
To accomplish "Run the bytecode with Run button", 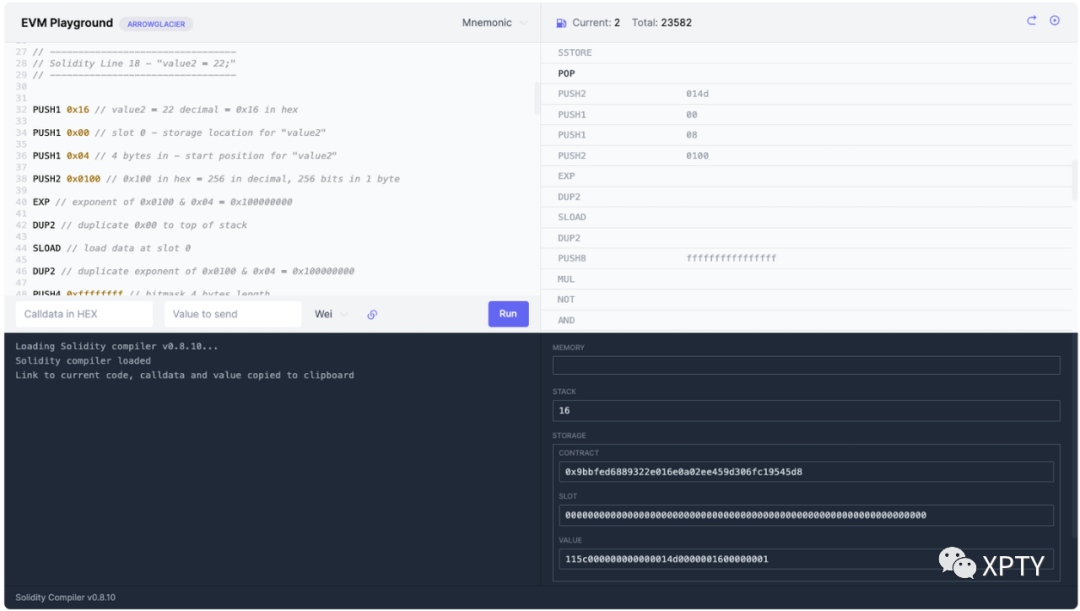I will 508,314.
